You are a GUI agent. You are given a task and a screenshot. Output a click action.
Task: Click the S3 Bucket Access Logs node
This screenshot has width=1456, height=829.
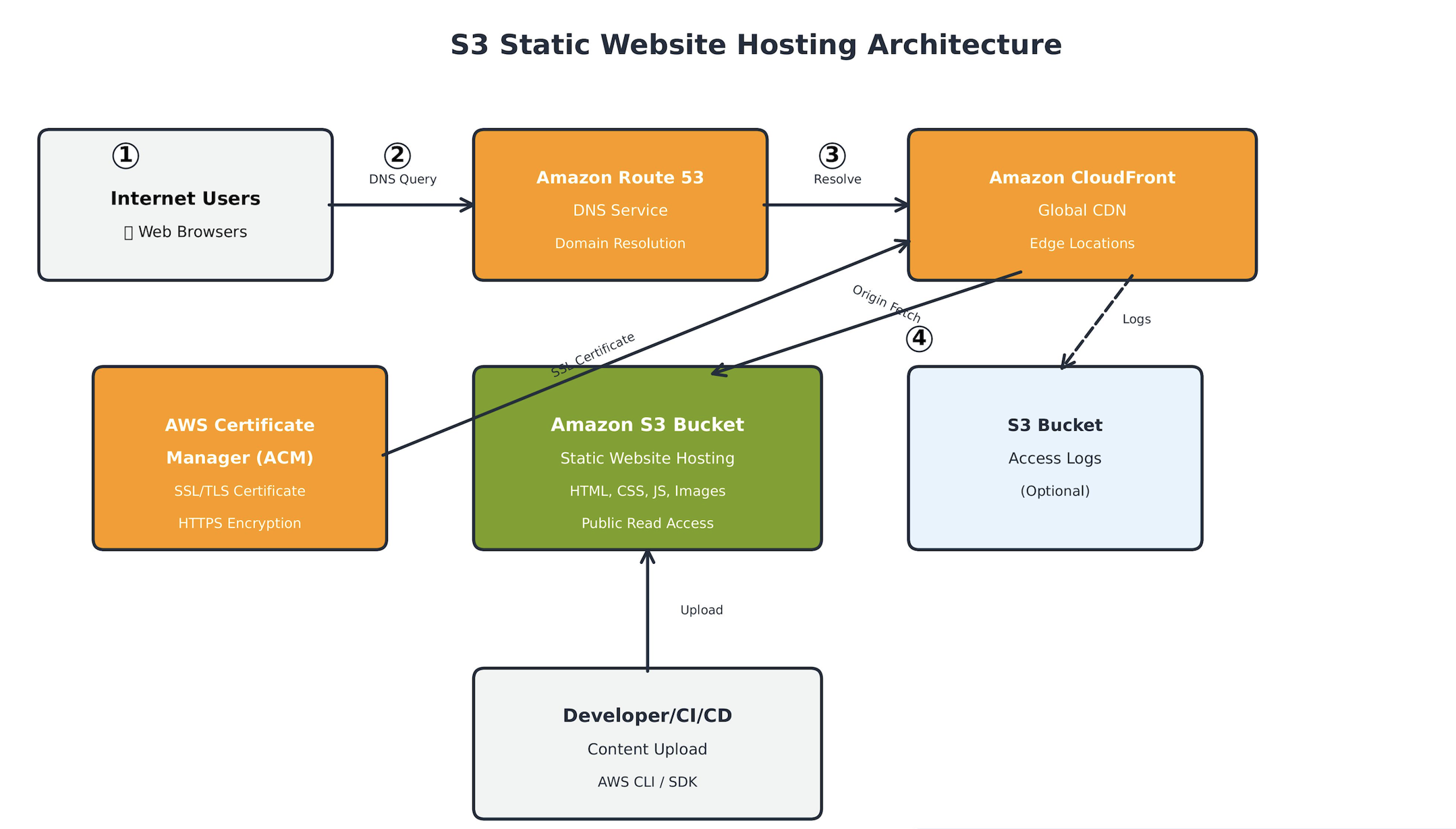pos(1055,457)
